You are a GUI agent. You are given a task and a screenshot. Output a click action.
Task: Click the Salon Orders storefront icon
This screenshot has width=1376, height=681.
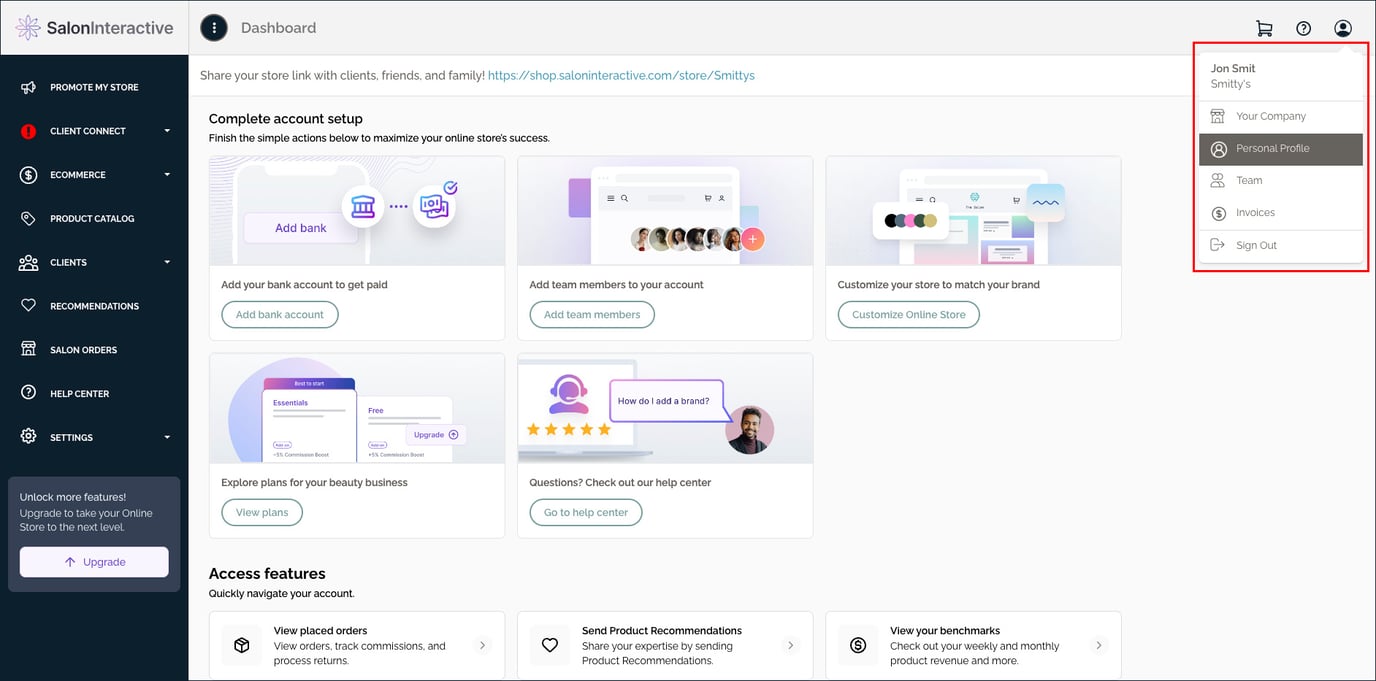pos(29,350)
